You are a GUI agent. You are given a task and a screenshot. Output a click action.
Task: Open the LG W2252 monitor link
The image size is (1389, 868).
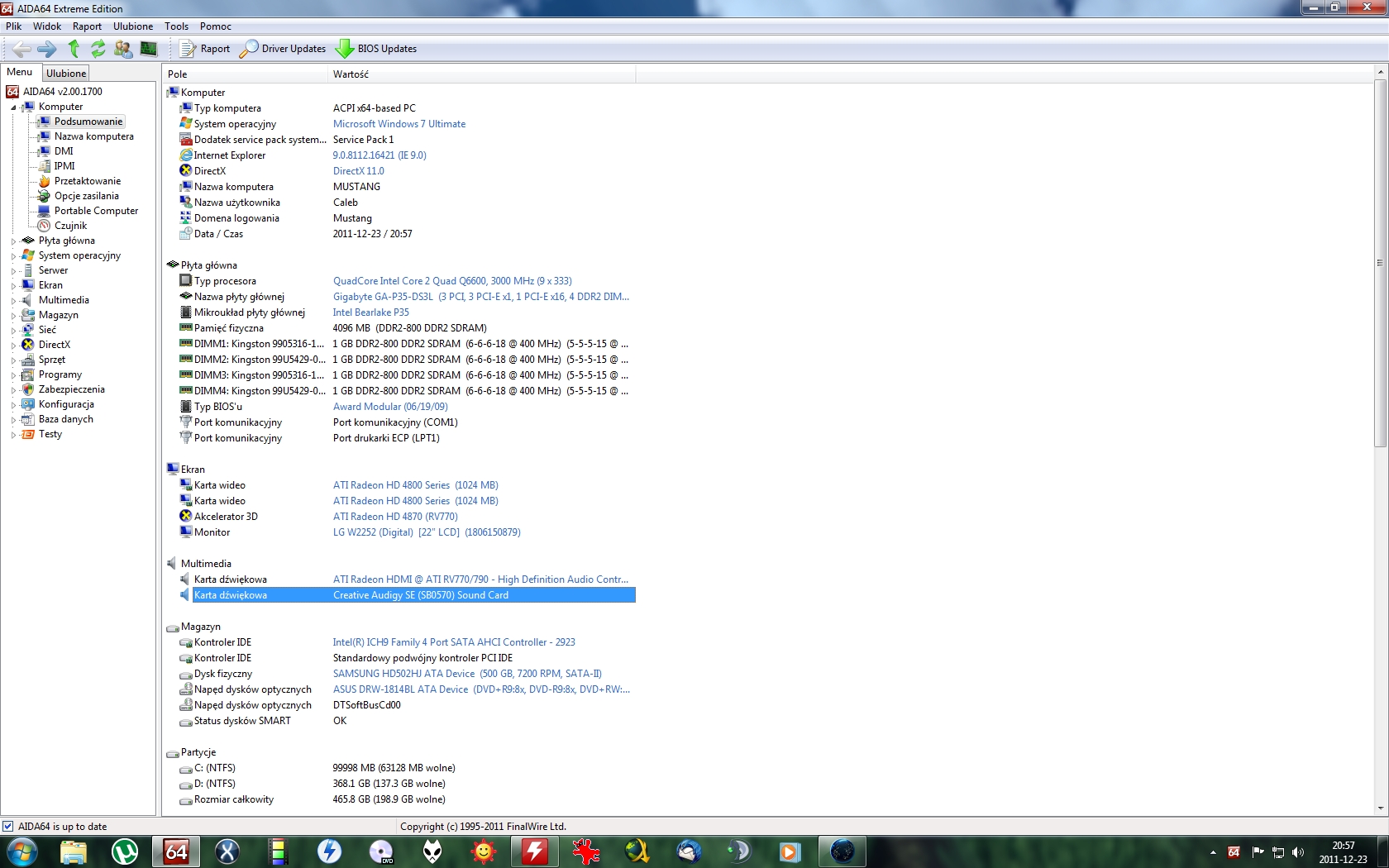(x=427, y=532)
